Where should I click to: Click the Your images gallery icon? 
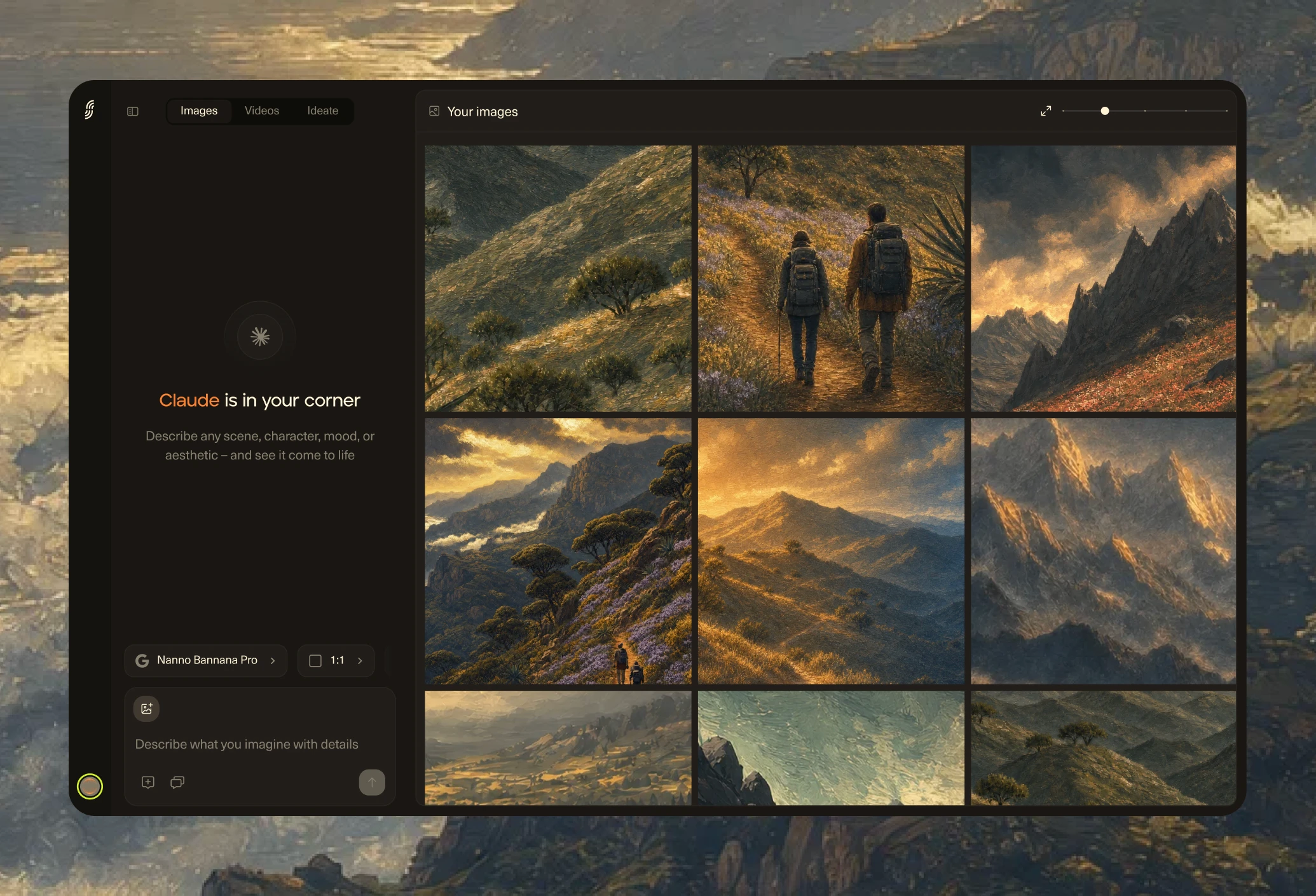(434, 111)
